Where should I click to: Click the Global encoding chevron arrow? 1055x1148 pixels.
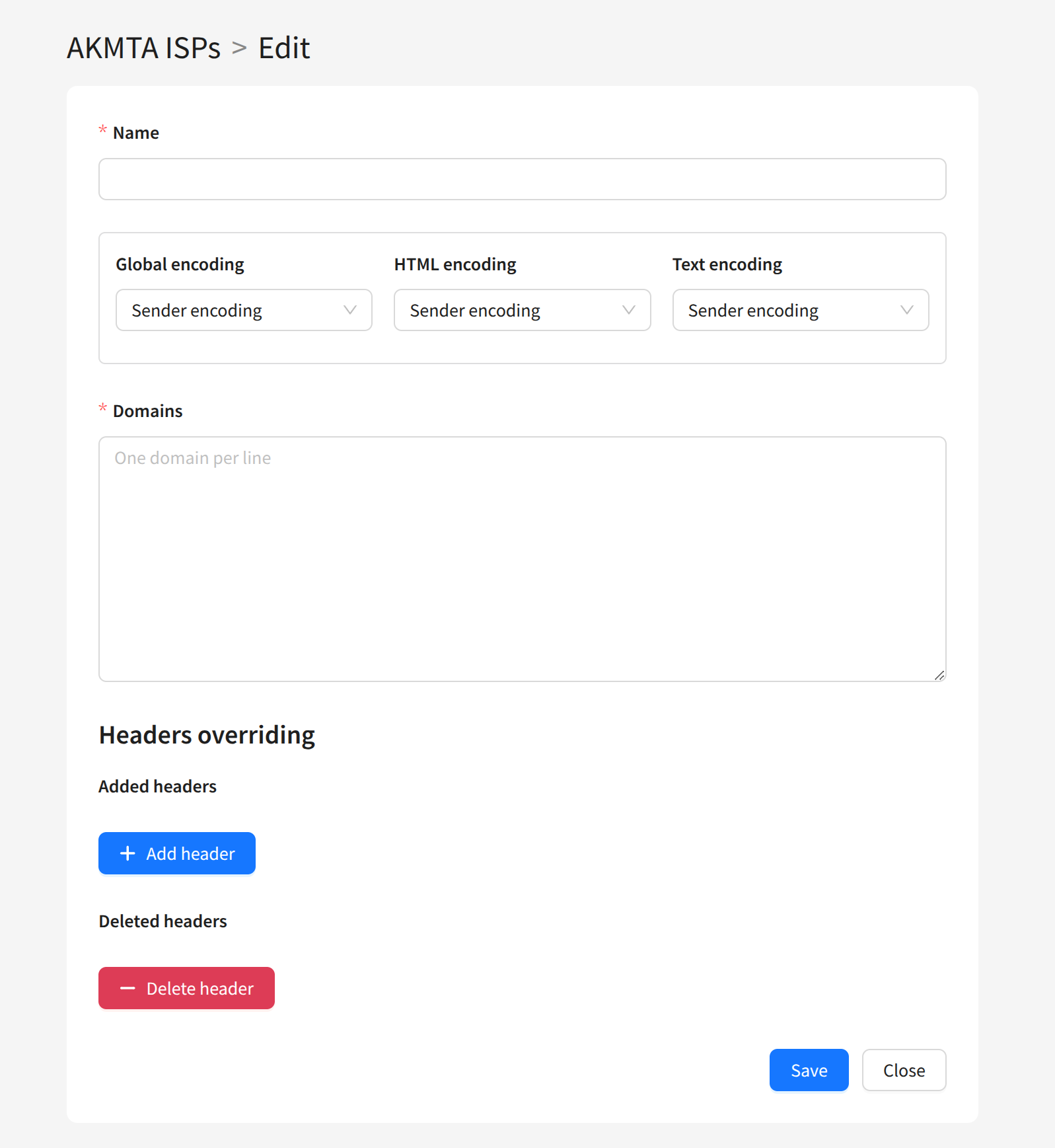coord(350,310)
